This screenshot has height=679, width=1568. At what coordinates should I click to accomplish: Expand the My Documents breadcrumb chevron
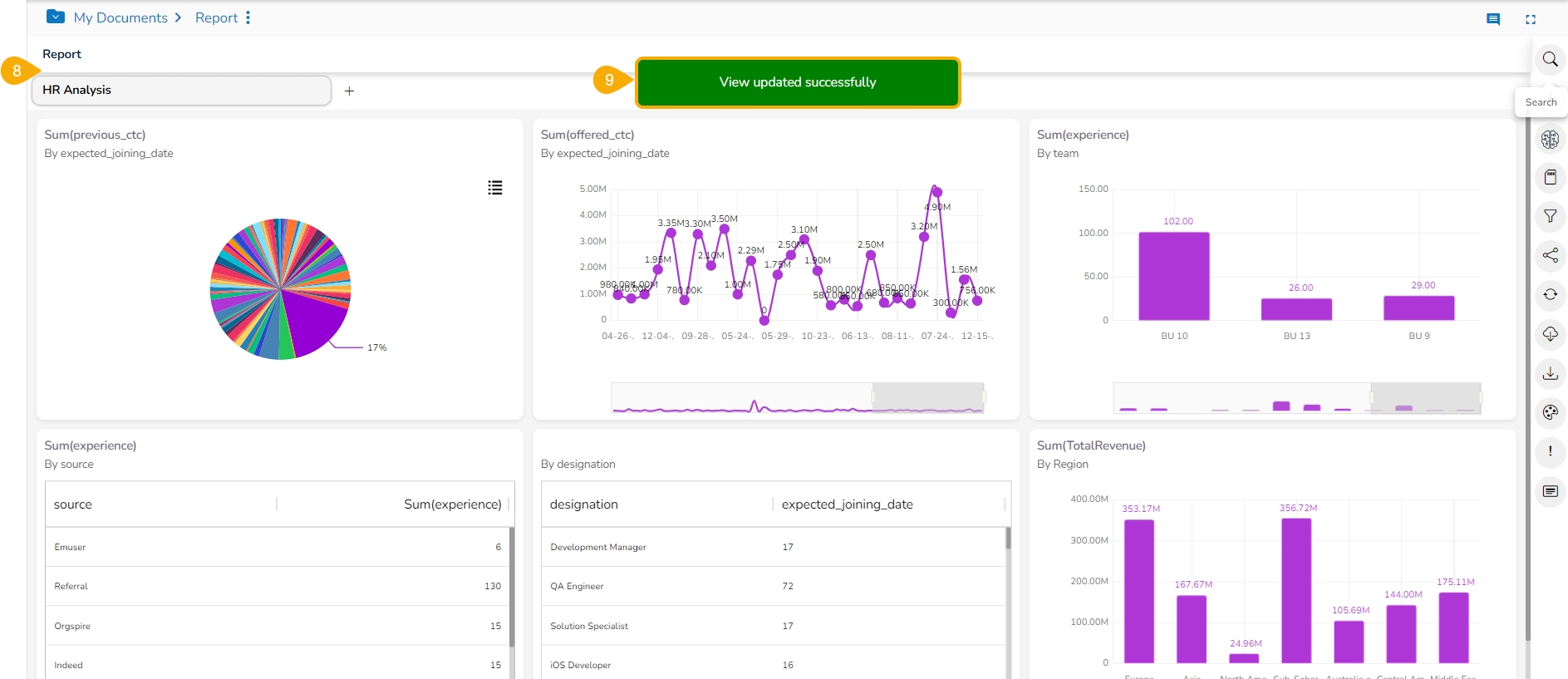[178, 17]
